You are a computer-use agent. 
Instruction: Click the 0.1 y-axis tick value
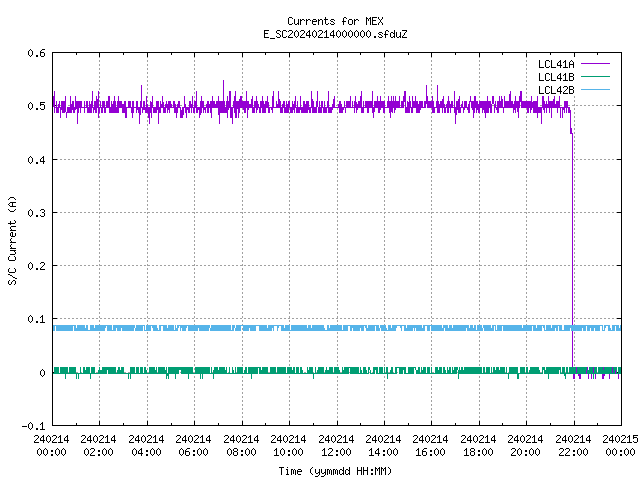coord(36,319)
